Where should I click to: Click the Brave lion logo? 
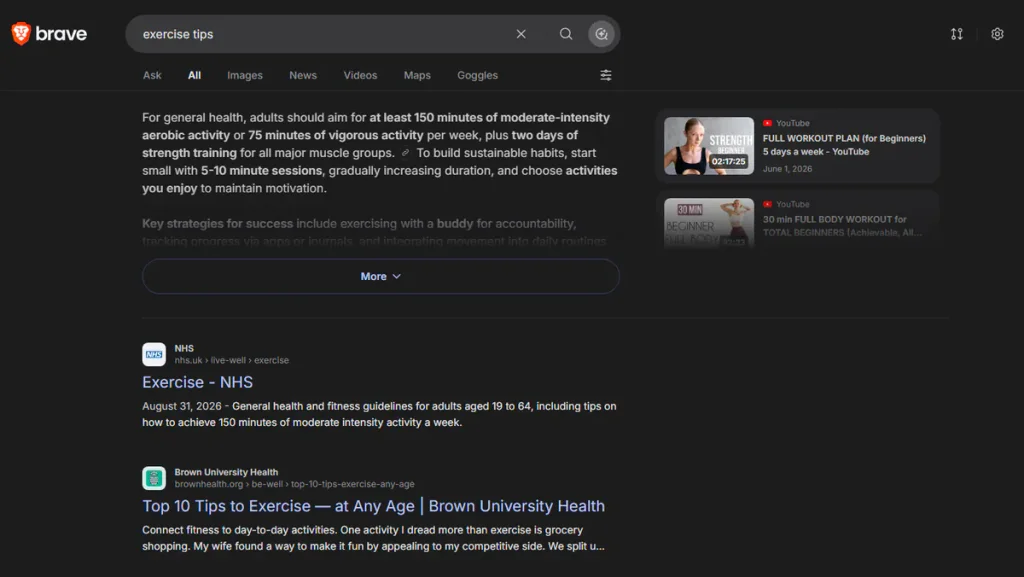coord(21,33)
